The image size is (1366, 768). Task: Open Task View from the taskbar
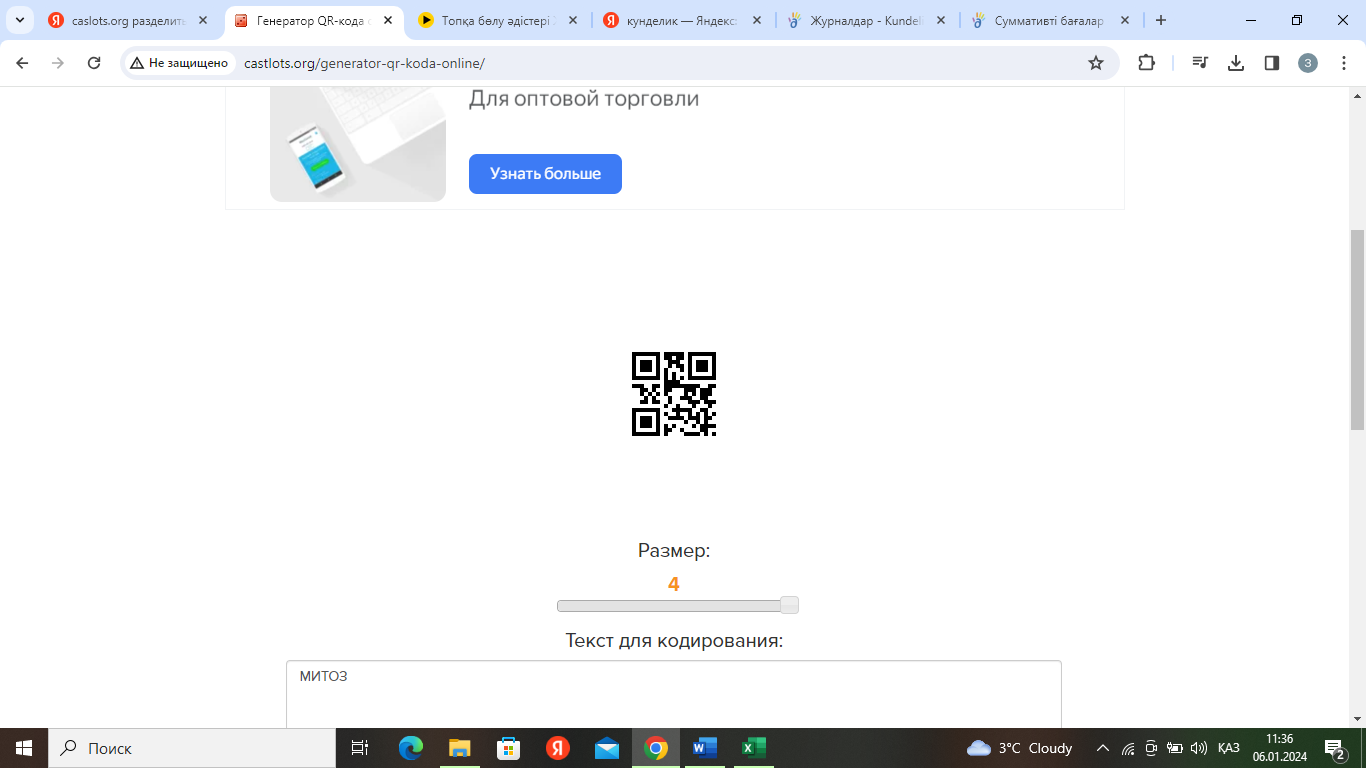[360, 748]
